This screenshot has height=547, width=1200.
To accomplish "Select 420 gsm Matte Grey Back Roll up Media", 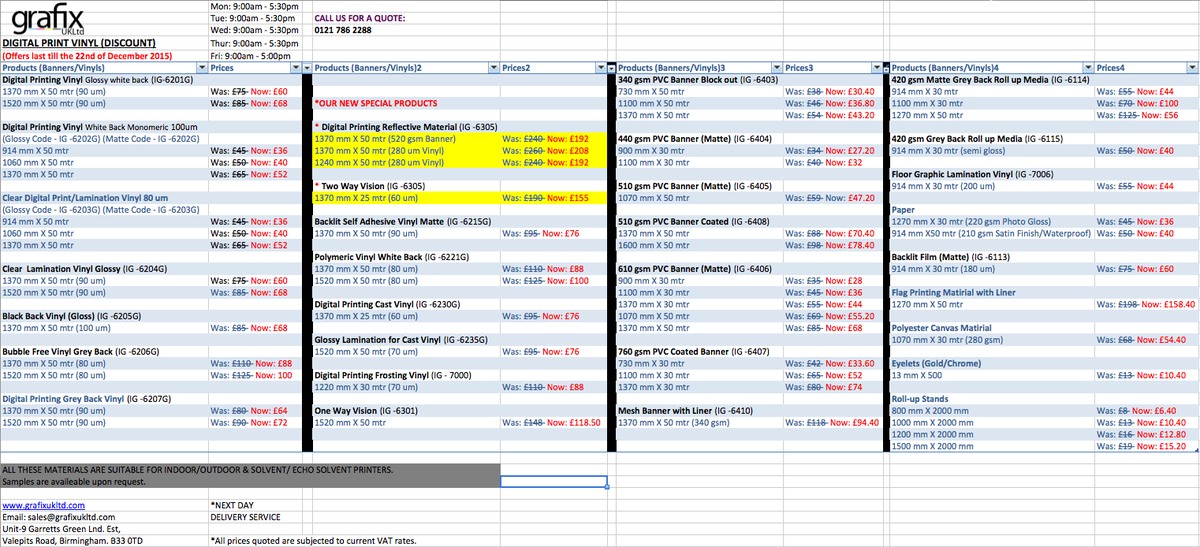I will [990, 80].
